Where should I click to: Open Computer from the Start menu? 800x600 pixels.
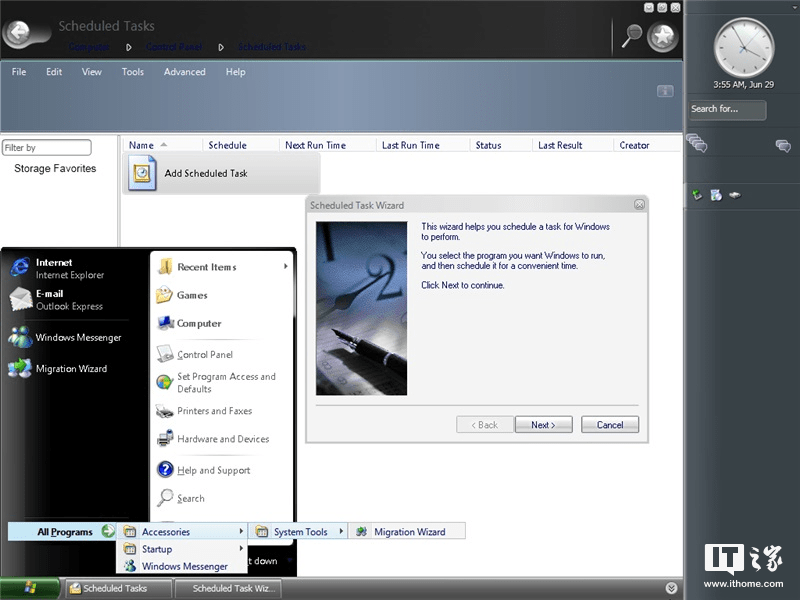point(200,323)
